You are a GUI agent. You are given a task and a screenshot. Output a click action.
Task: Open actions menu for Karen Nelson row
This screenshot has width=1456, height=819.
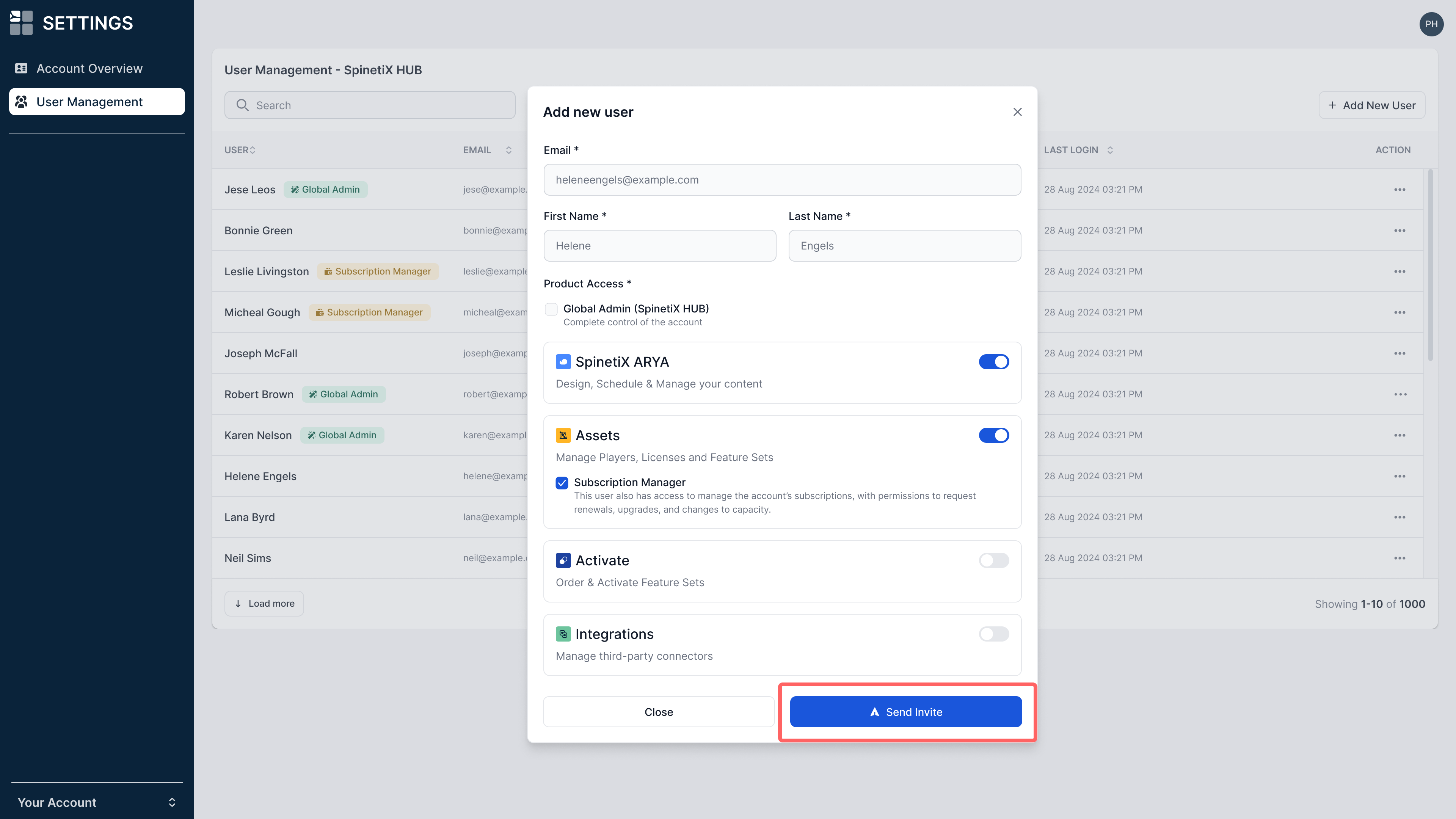[1400, 435]
